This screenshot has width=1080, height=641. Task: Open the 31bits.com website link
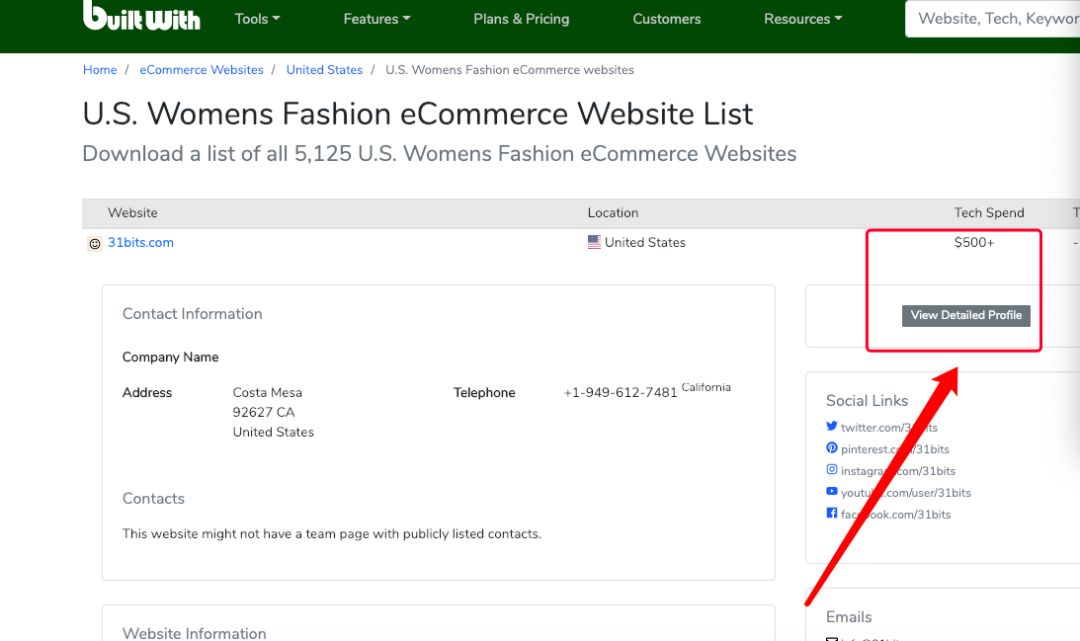pos(141,242)
